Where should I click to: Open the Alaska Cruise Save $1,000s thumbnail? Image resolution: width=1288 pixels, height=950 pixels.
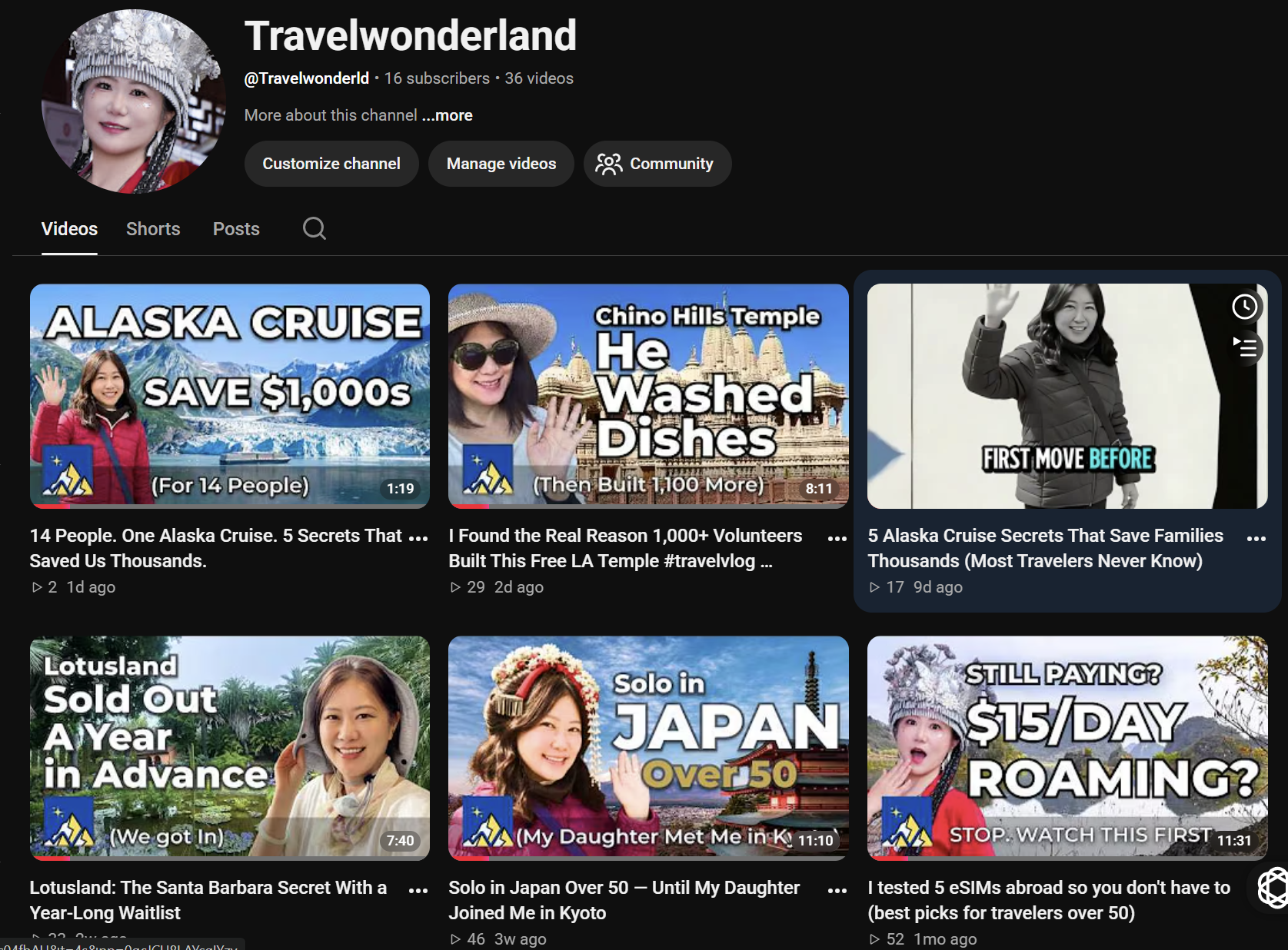(230, 396)
